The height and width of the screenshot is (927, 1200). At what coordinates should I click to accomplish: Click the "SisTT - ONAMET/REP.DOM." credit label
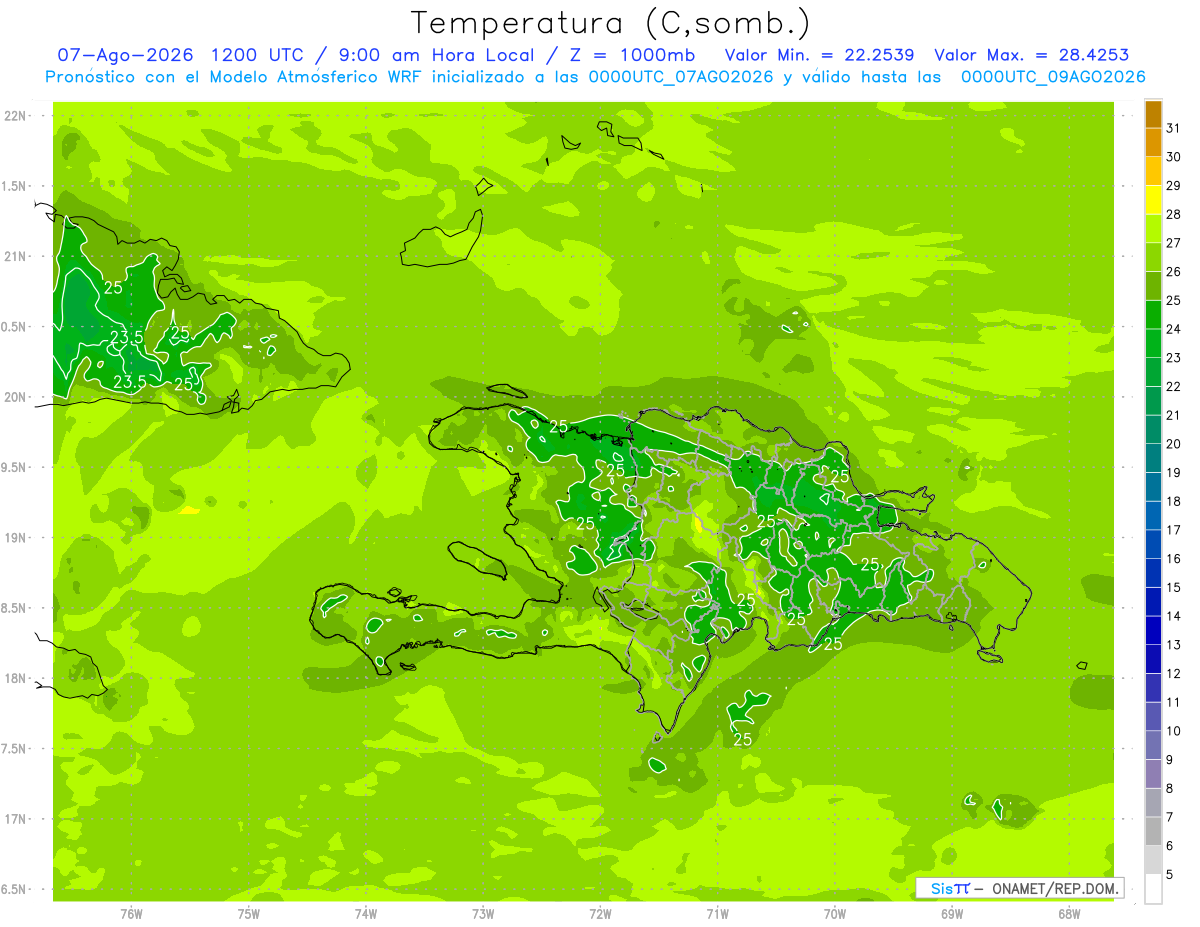click(x=1020, y=888)
